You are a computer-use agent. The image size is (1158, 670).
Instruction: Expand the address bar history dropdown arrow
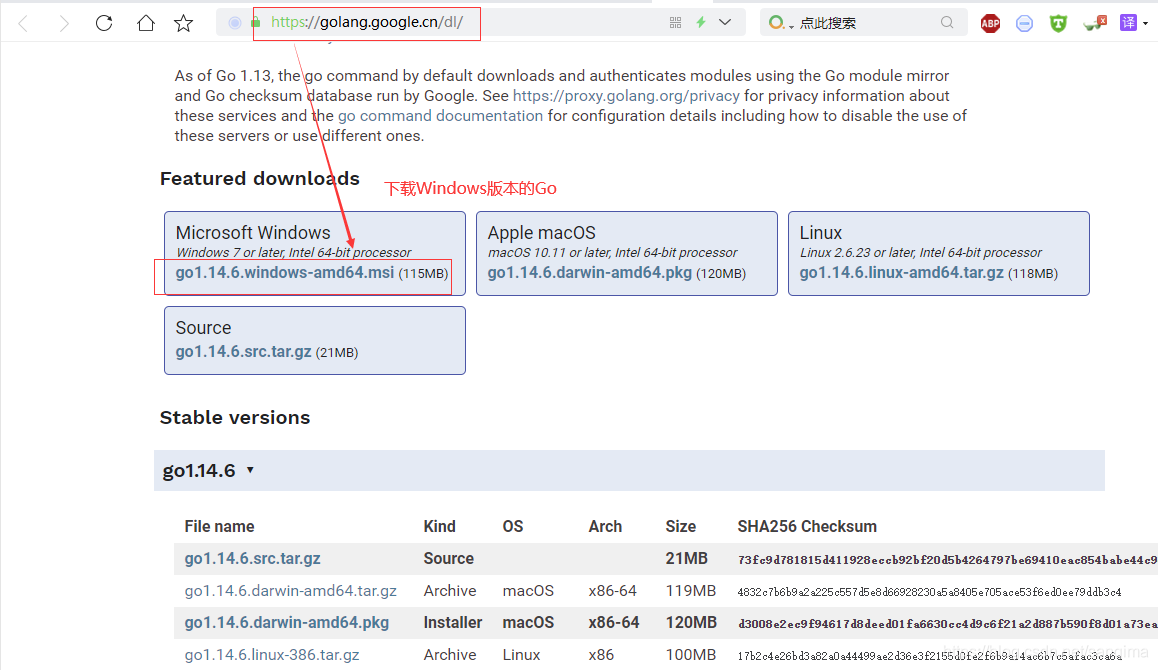[725, 22]
